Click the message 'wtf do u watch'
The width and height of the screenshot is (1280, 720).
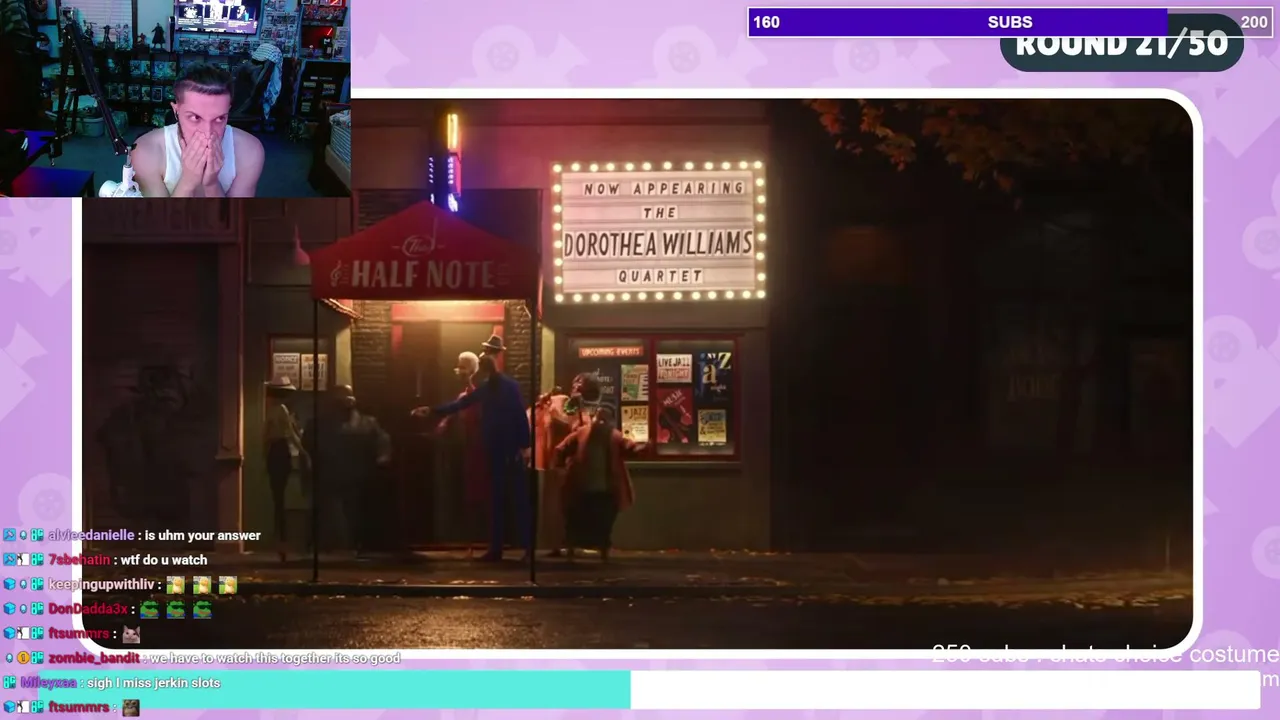tap(164, 560)
